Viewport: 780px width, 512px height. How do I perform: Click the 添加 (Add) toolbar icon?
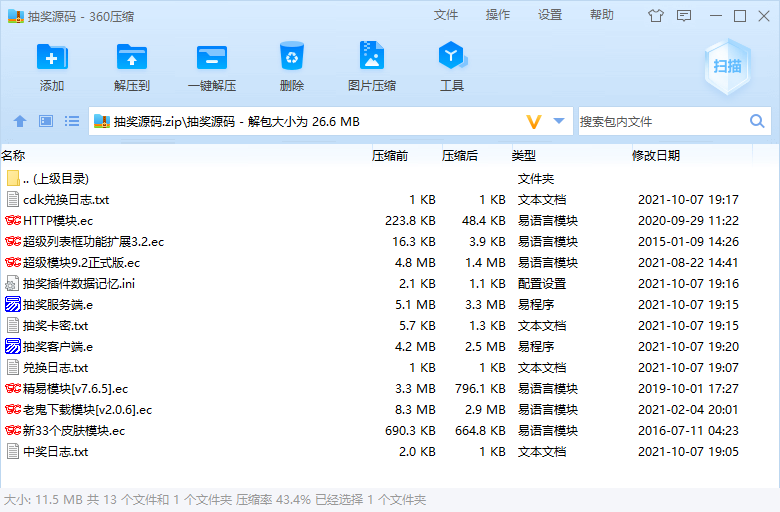(x=52, y=58)
